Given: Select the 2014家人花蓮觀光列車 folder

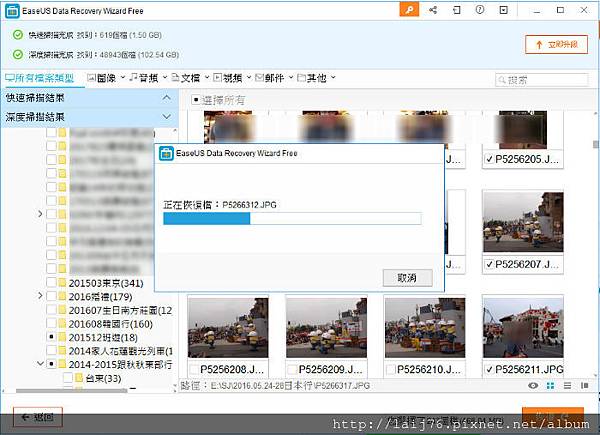Looking at the screenshot, I should pyautogui.click(x=121, y=351).
